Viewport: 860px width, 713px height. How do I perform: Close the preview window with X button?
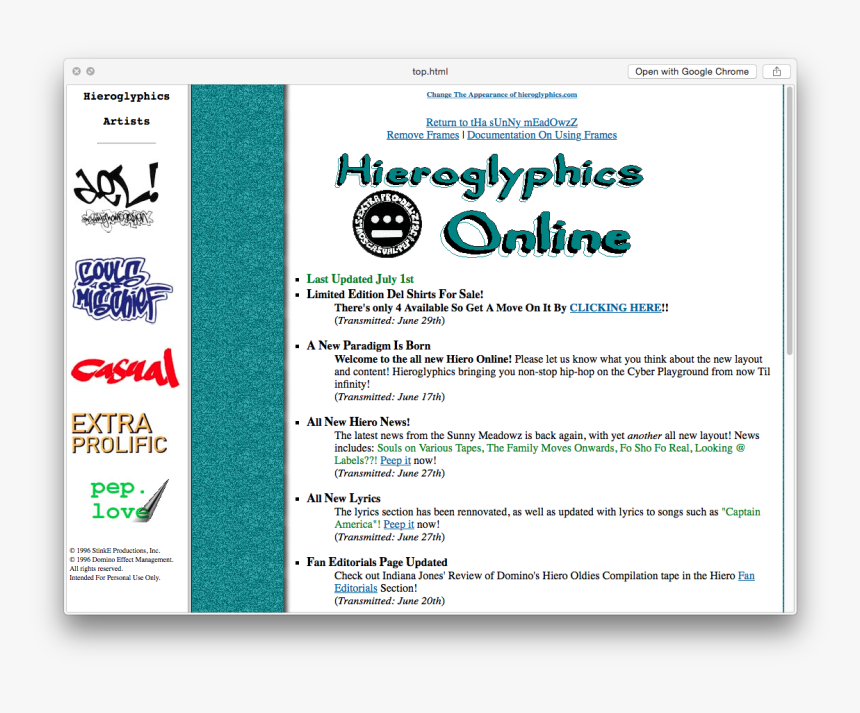click(77, 71)
